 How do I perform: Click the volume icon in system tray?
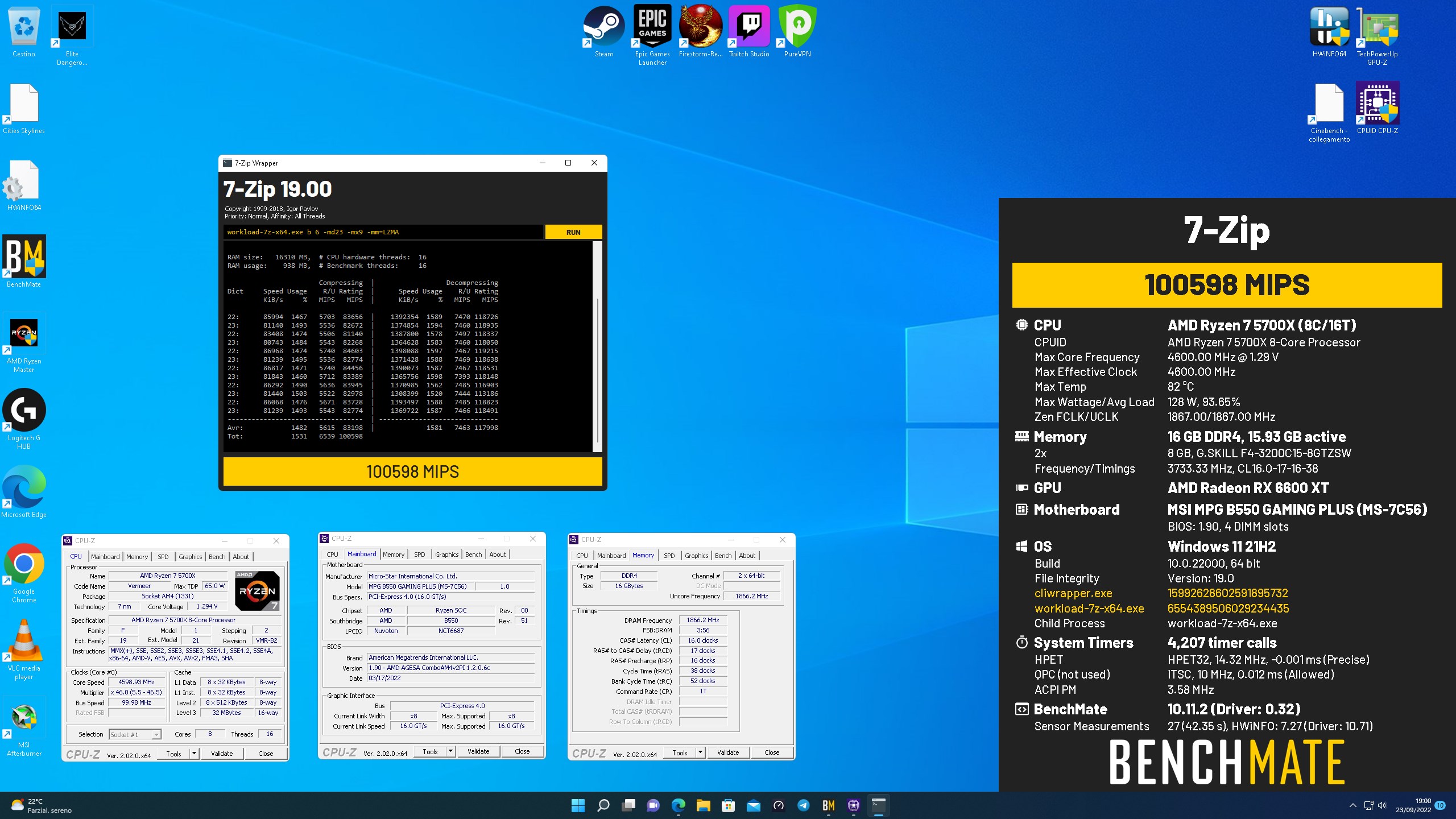pos(1383,805)
